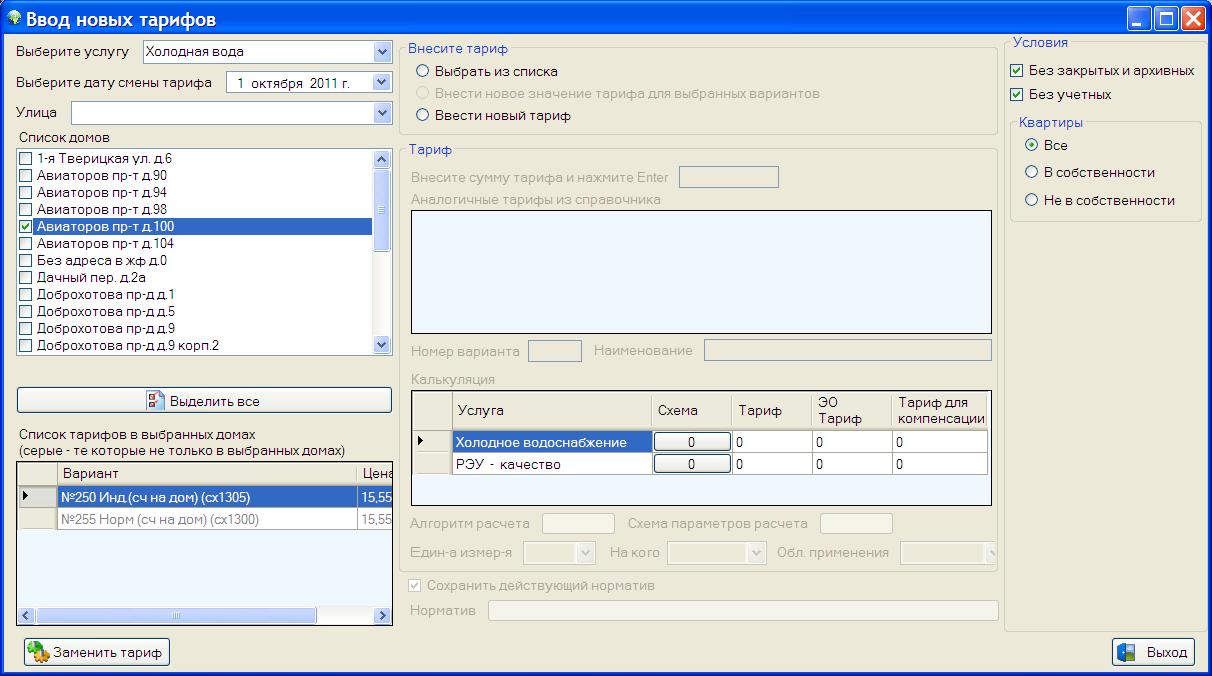This screenshot has width=1212, height=676.
Task: Expand the tariff change date picker
Action: click(381, 83)
